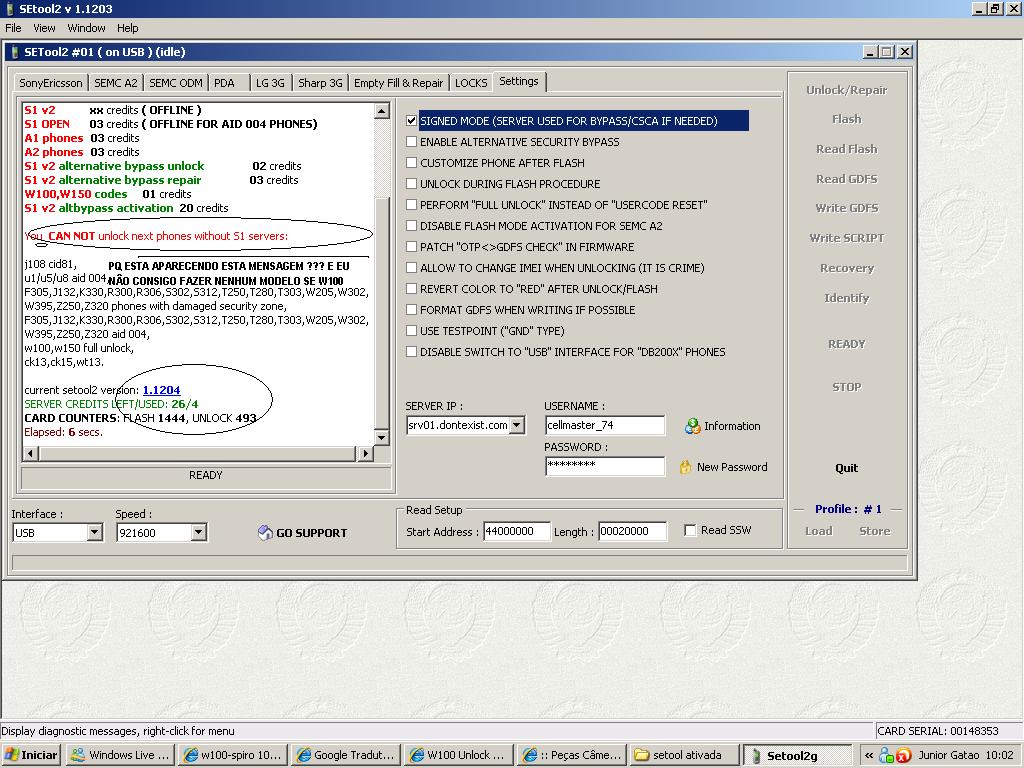Switch to Empty Fill & Repair tab

point(398,83)
